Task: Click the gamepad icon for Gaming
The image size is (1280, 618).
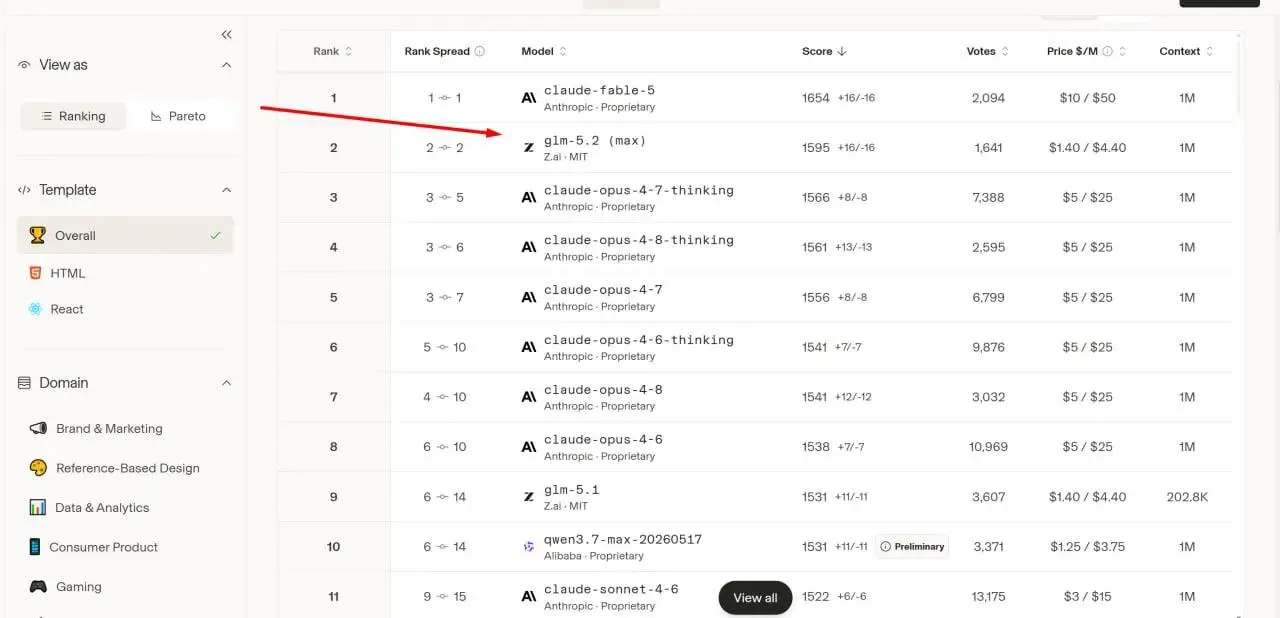Action: tap(38, 587)
